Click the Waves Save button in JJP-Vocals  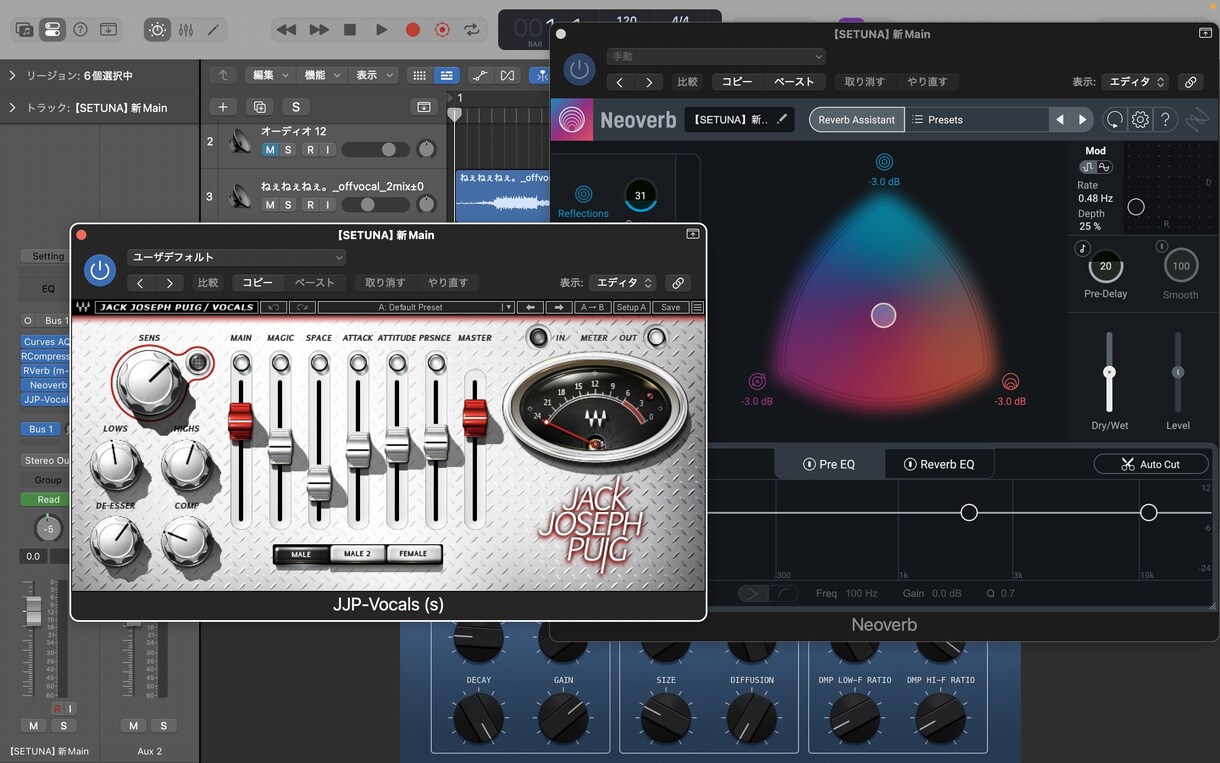(670, 308)
